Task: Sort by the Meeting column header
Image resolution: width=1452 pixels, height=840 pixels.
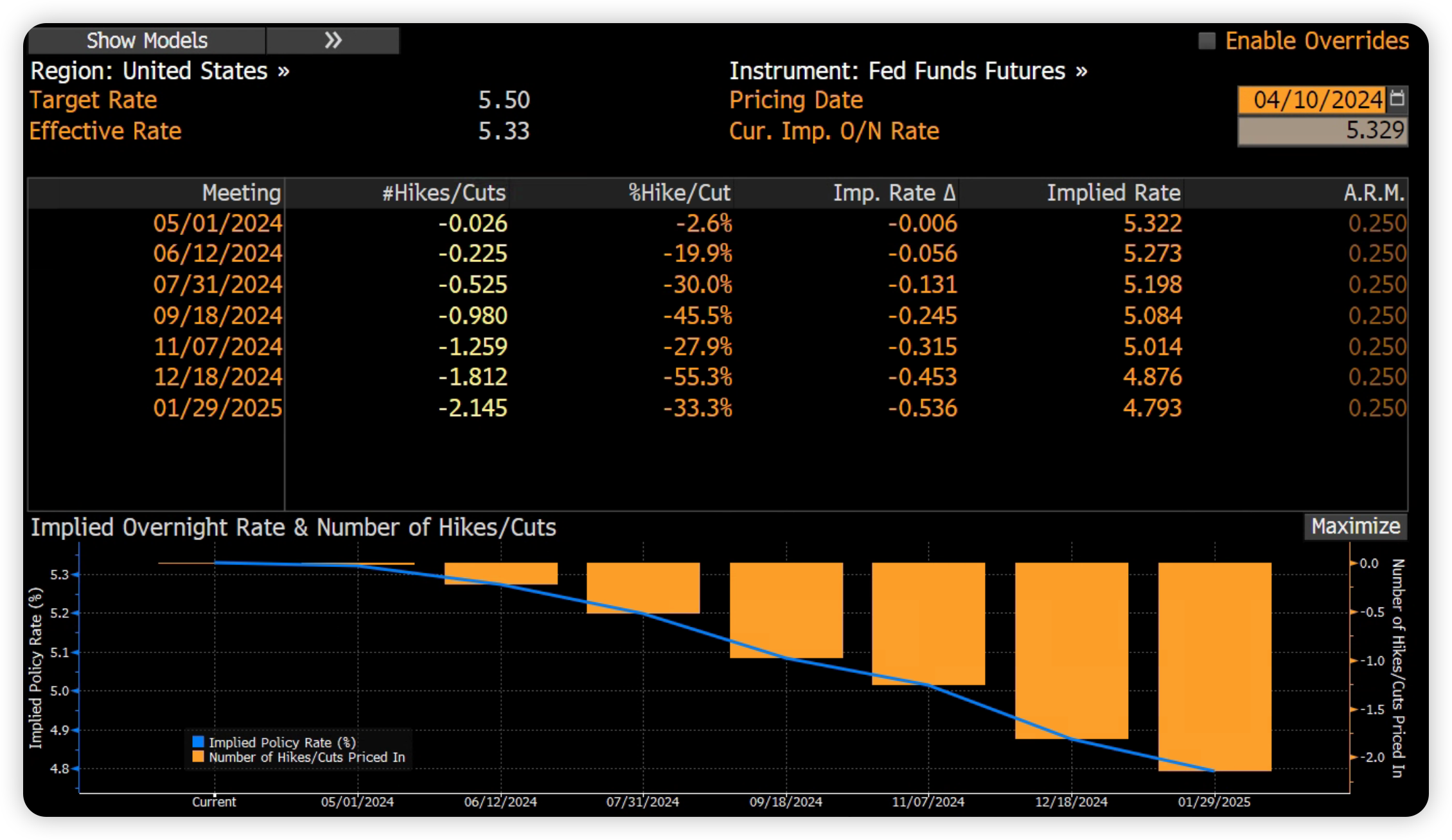Action: pos(242,193)
